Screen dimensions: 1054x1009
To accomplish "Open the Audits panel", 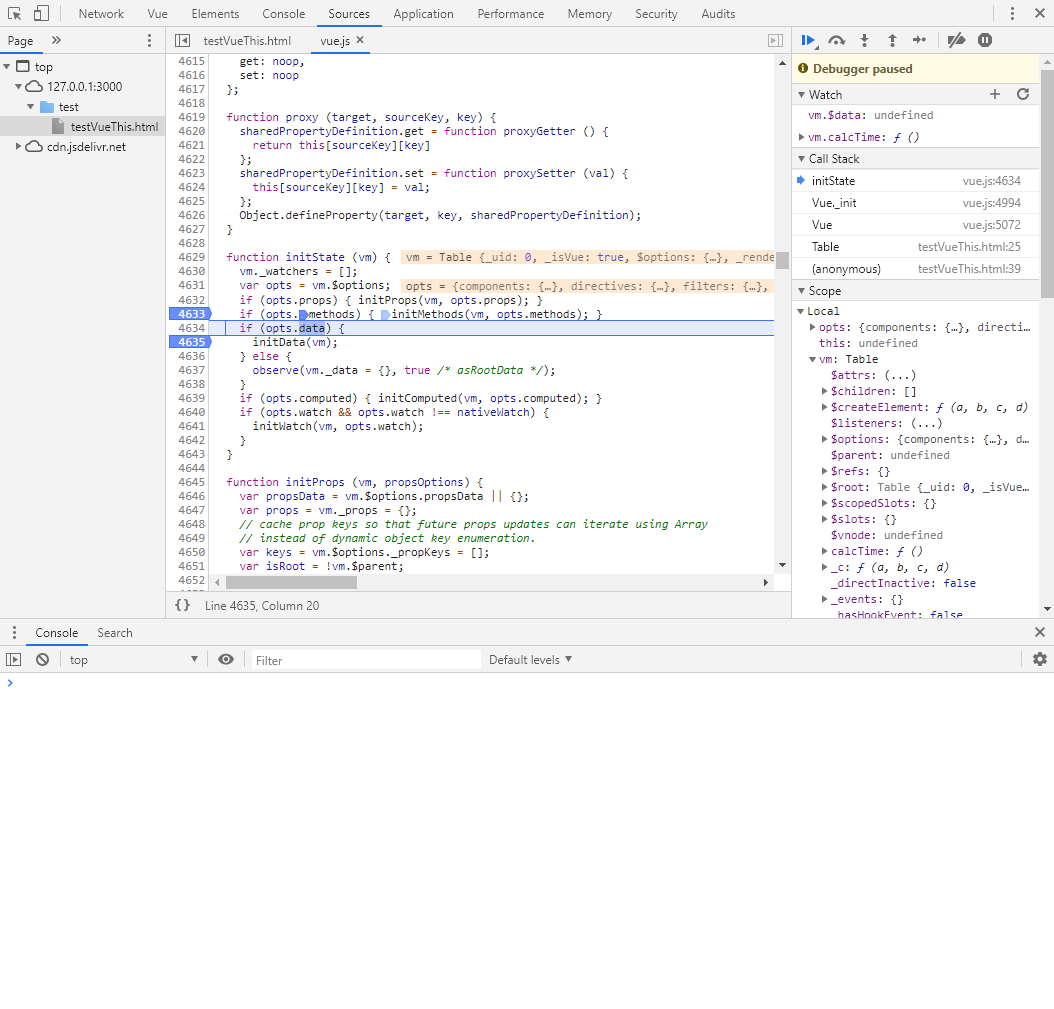I will tap(718, 13).
